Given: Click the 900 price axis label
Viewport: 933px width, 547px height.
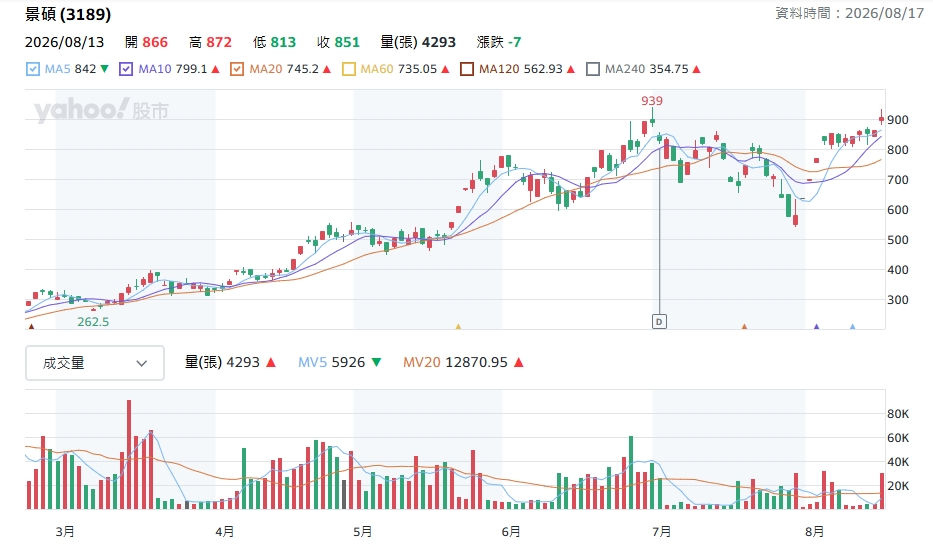Looking at the screenshot, I should click(897, 120).
